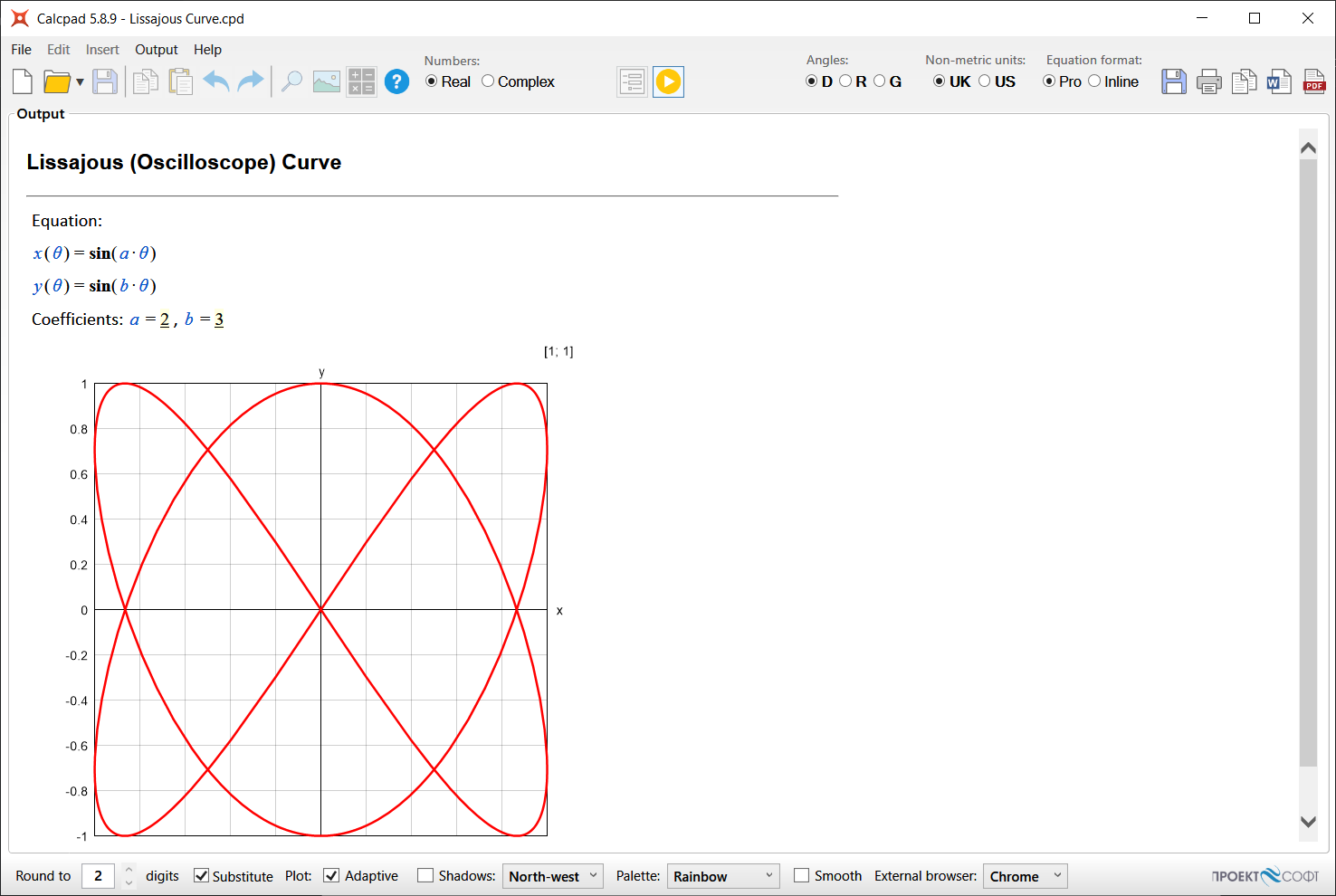The width and height of the screenshot is (1336, 896).
Task: Uncheck the Substitute checkbox
Action: (202, 876)
